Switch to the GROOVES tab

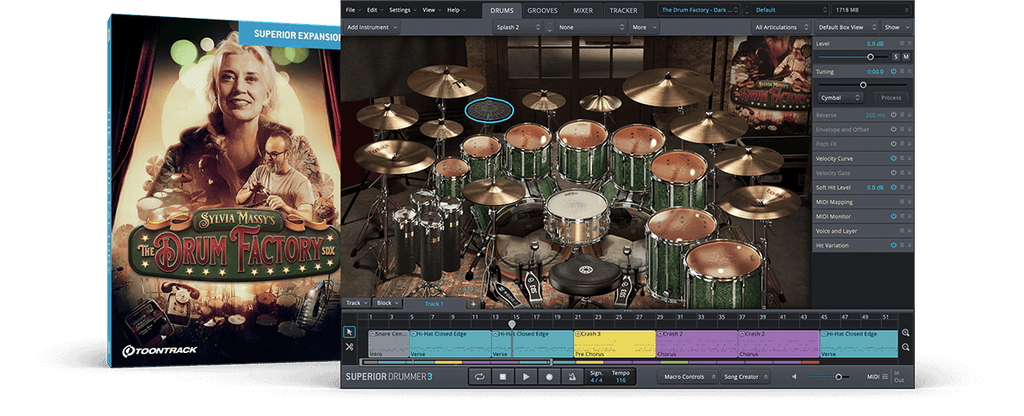coord(542,10)
